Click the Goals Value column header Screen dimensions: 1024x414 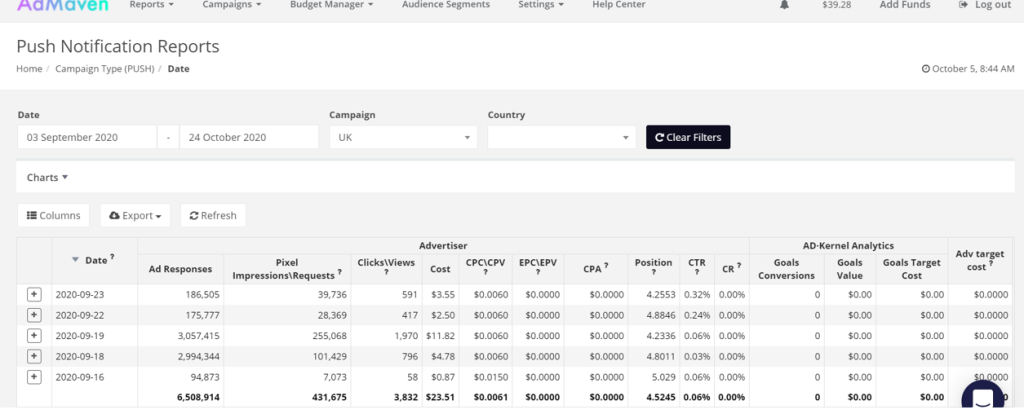(x=850, y=269)
